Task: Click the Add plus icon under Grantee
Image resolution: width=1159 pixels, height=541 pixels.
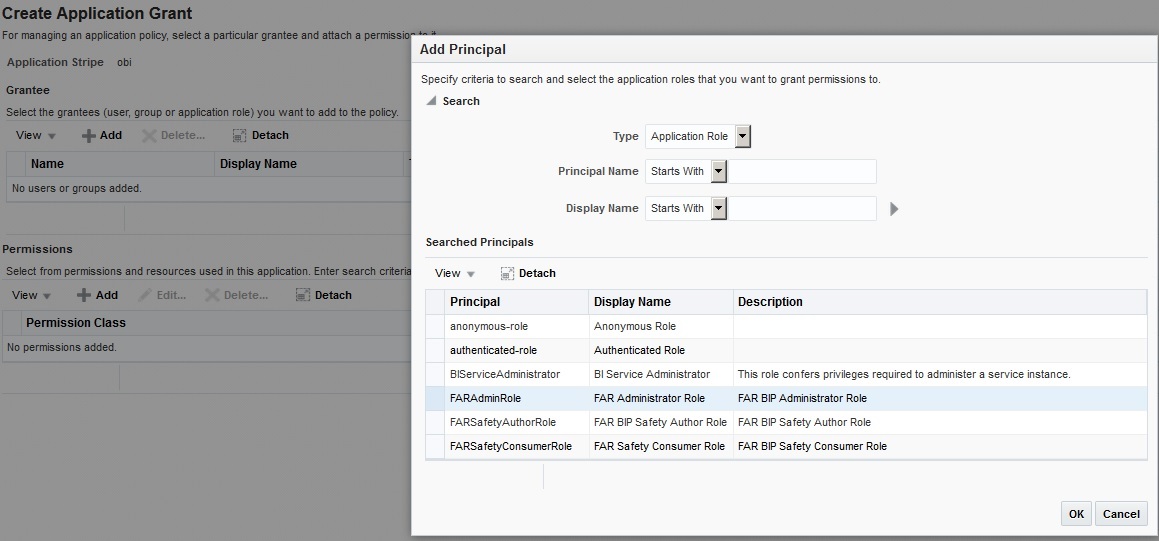Action: click(88, 135)
